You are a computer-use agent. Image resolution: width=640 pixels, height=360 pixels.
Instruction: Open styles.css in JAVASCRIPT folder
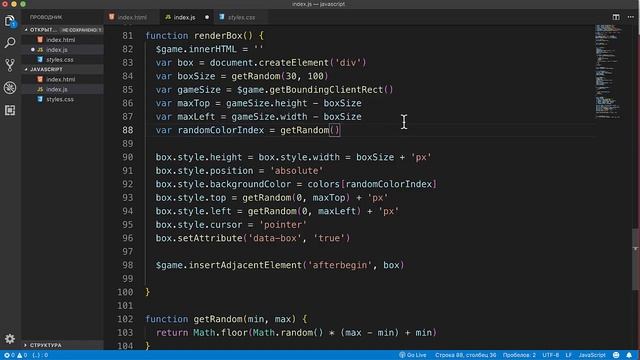60,99
